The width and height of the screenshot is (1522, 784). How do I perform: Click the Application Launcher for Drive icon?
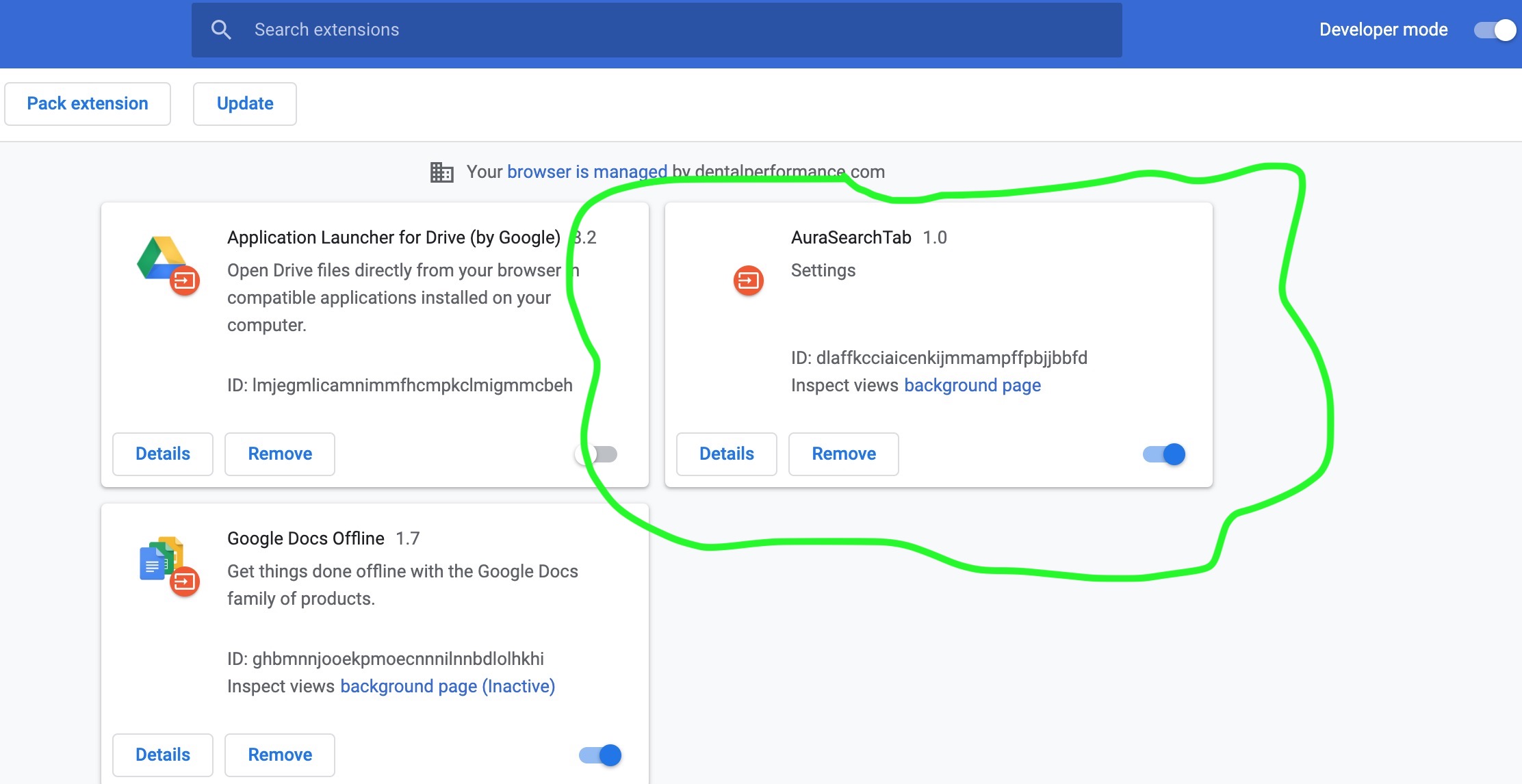coord(167,264)
